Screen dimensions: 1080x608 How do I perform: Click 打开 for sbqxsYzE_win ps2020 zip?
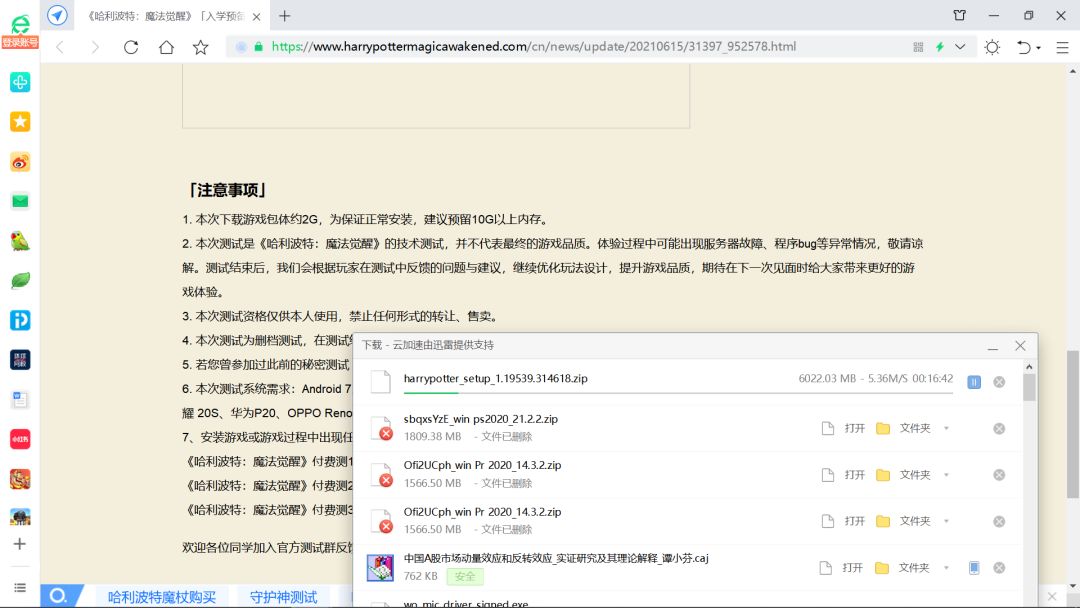[x=844, y=428]
